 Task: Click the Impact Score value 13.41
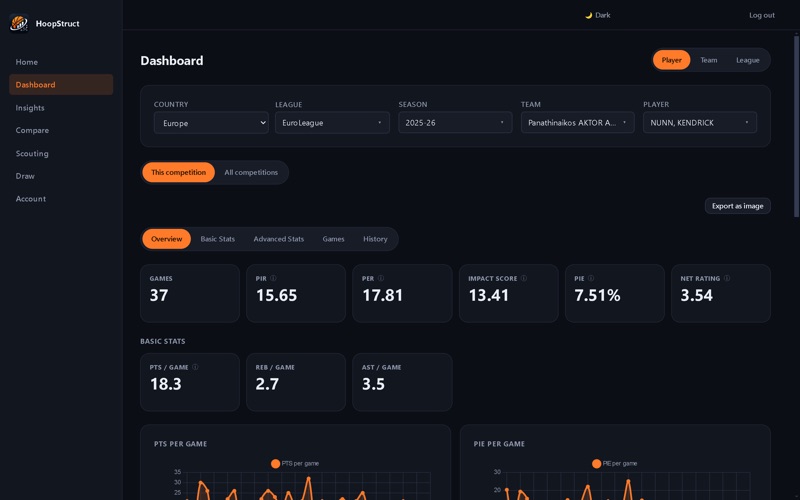[x=489, y=295]
